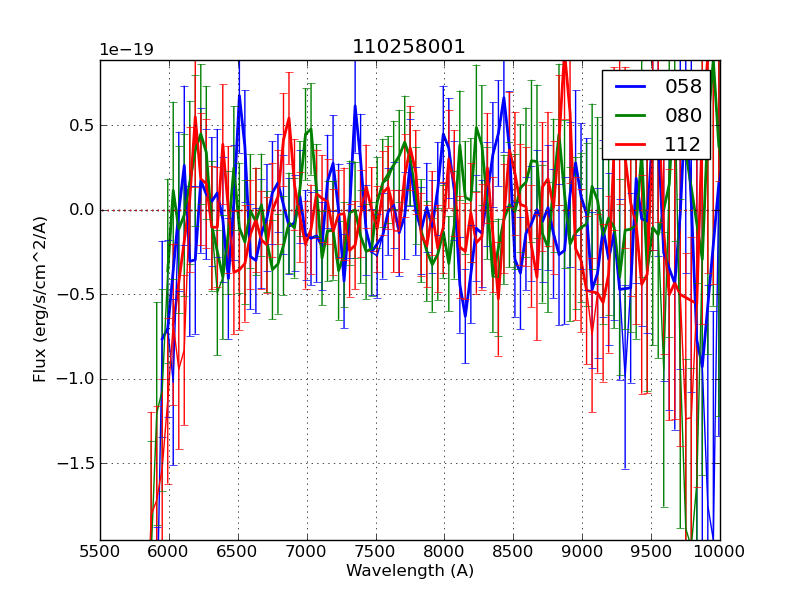Select the 080 legend label
The height and width of the screenshot is (600, 800).
click(x=683, y=116)
